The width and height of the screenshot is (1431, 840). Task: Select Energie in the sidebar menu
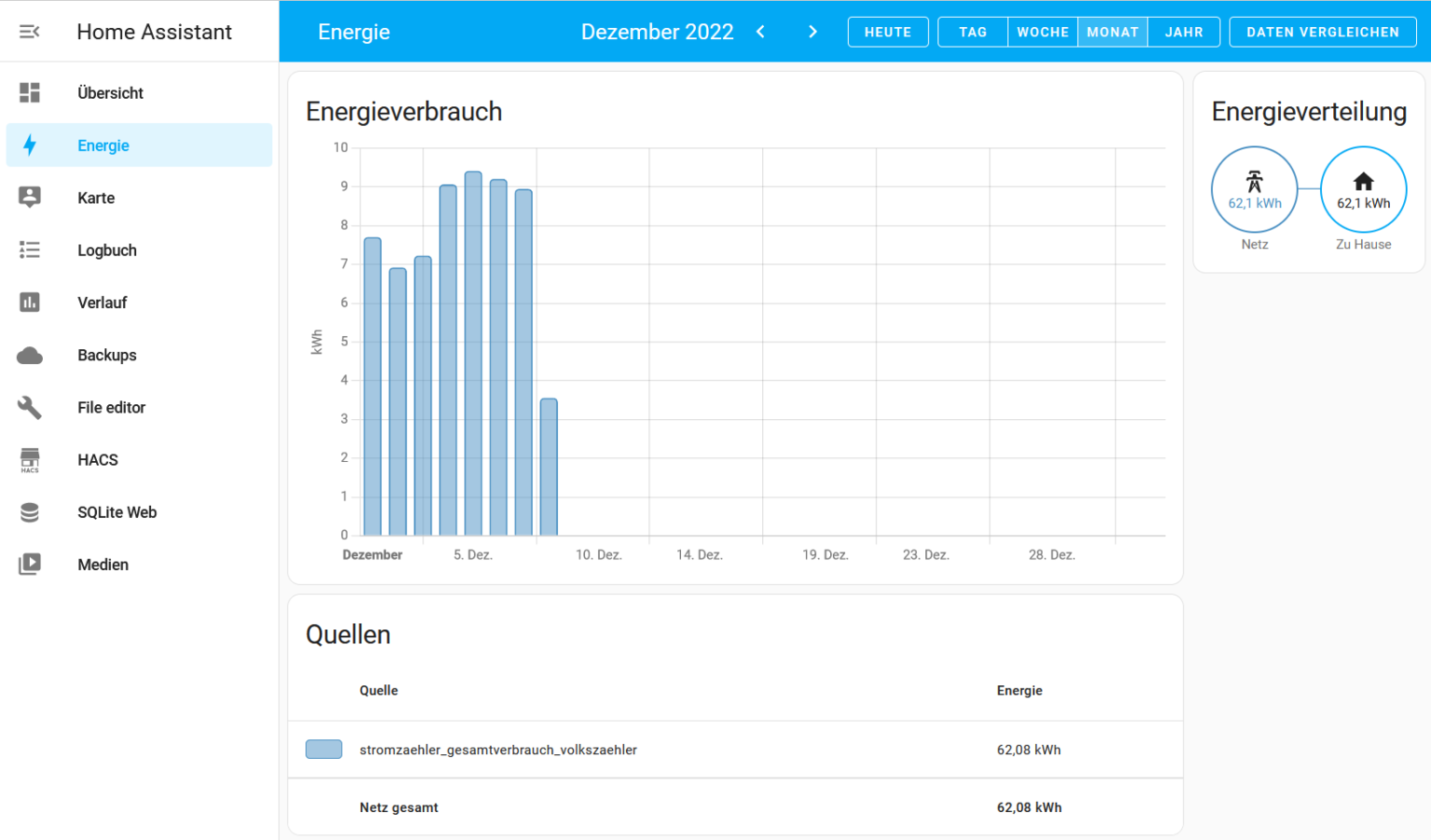(x=102, y=145)
